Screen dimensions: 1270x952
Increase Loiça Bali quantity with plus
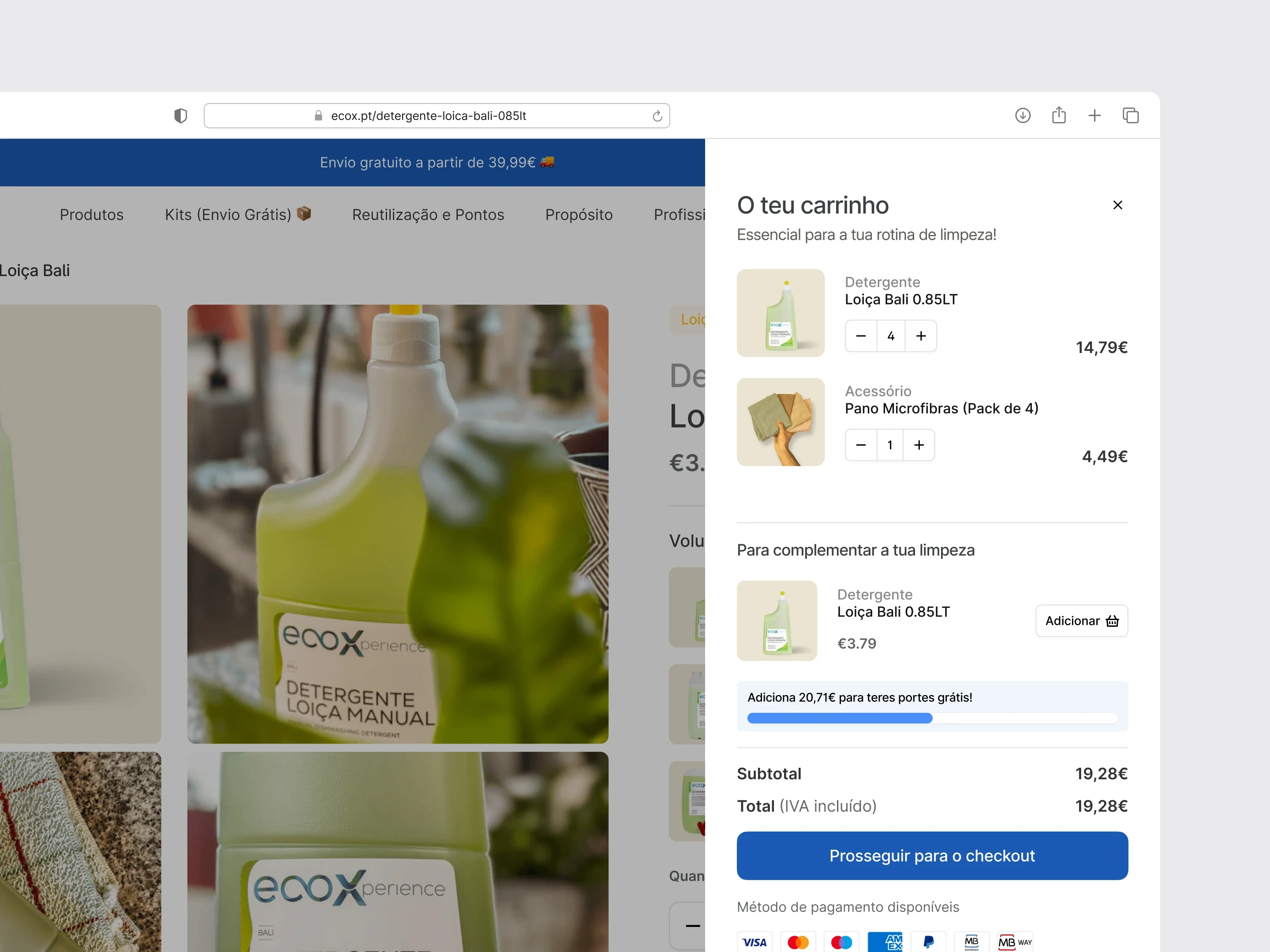[921, 336]
